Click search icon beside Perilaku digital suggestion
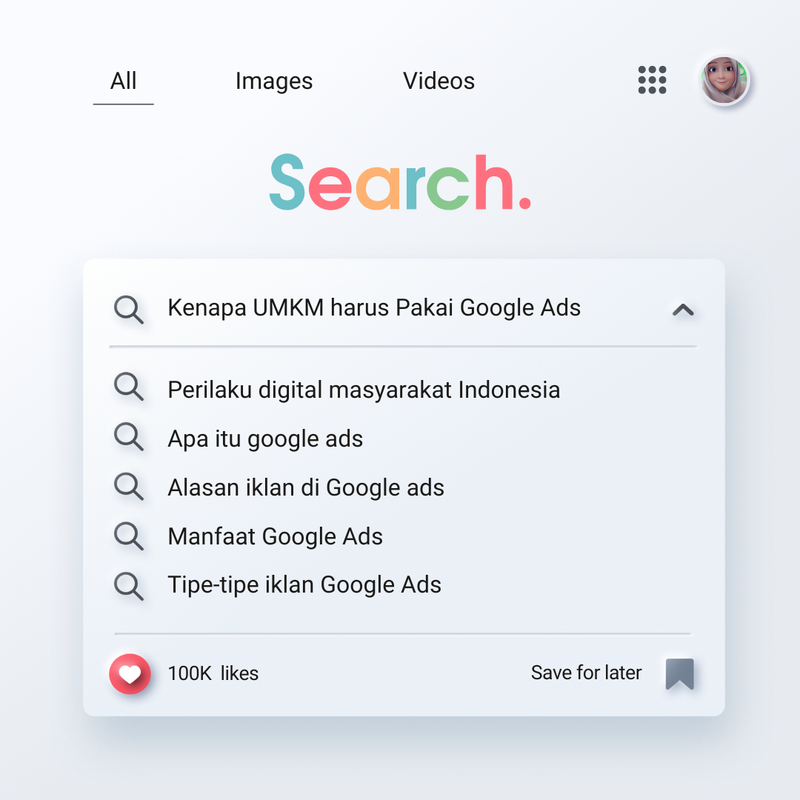This screenshot has height=800, width=800. pos(129,386)
